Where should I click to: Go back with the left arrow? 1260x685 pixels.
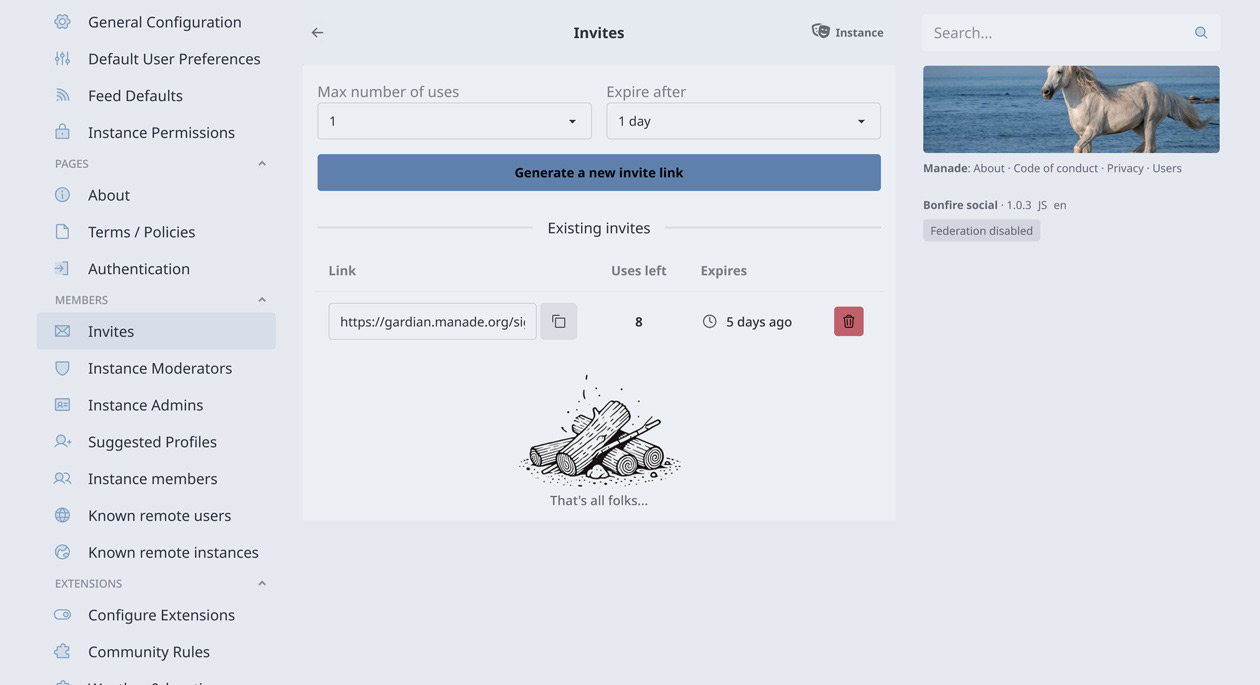point(317,33)
